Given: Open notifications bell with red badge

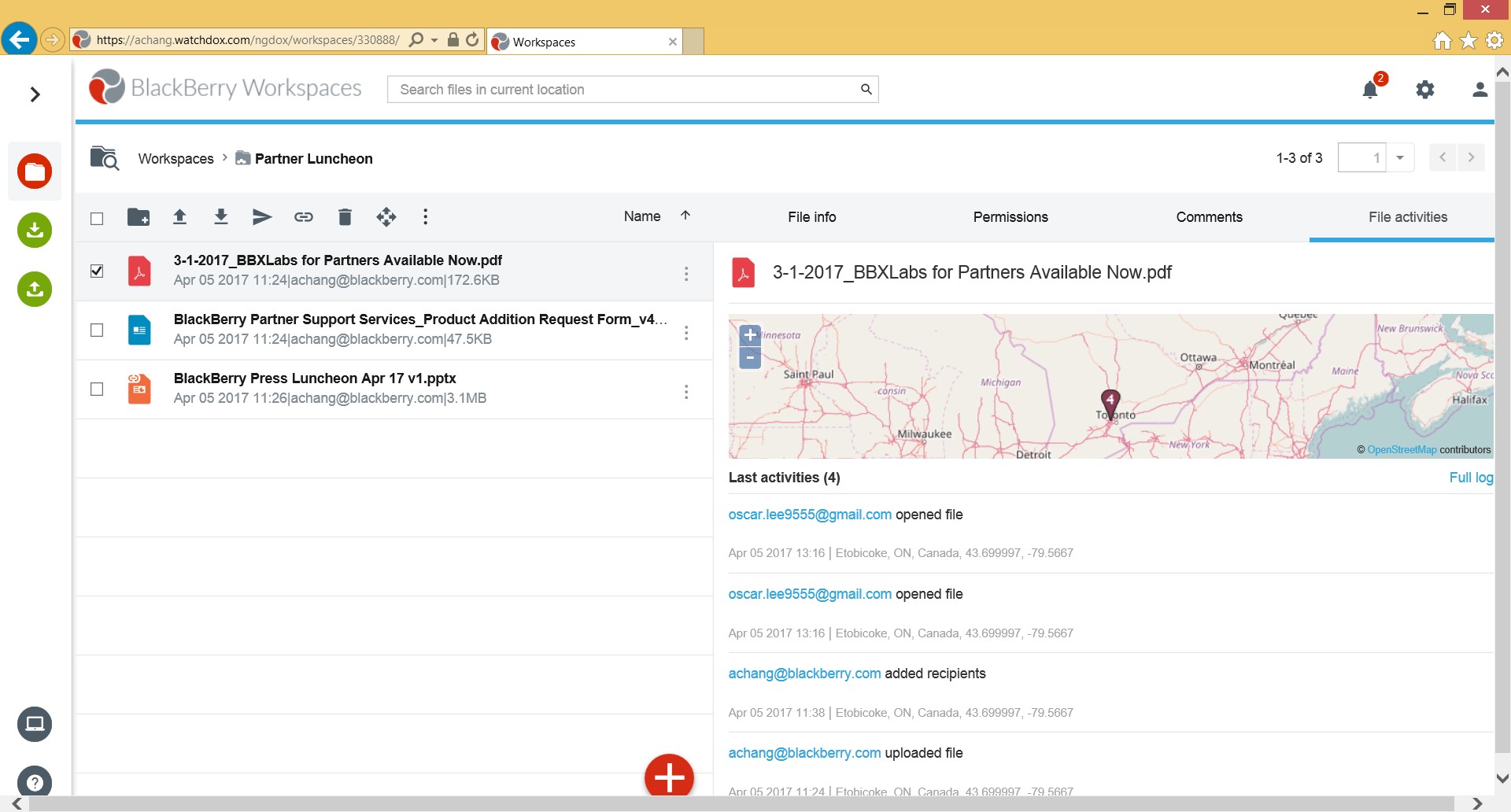Looking at the screenshot, I should [x=1370, y=90].
